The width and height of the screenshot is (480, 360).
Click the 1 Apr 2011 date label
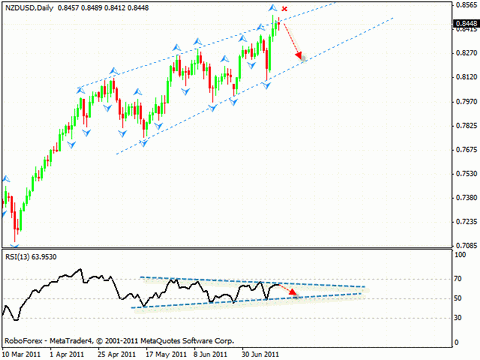tap(67, 354)
